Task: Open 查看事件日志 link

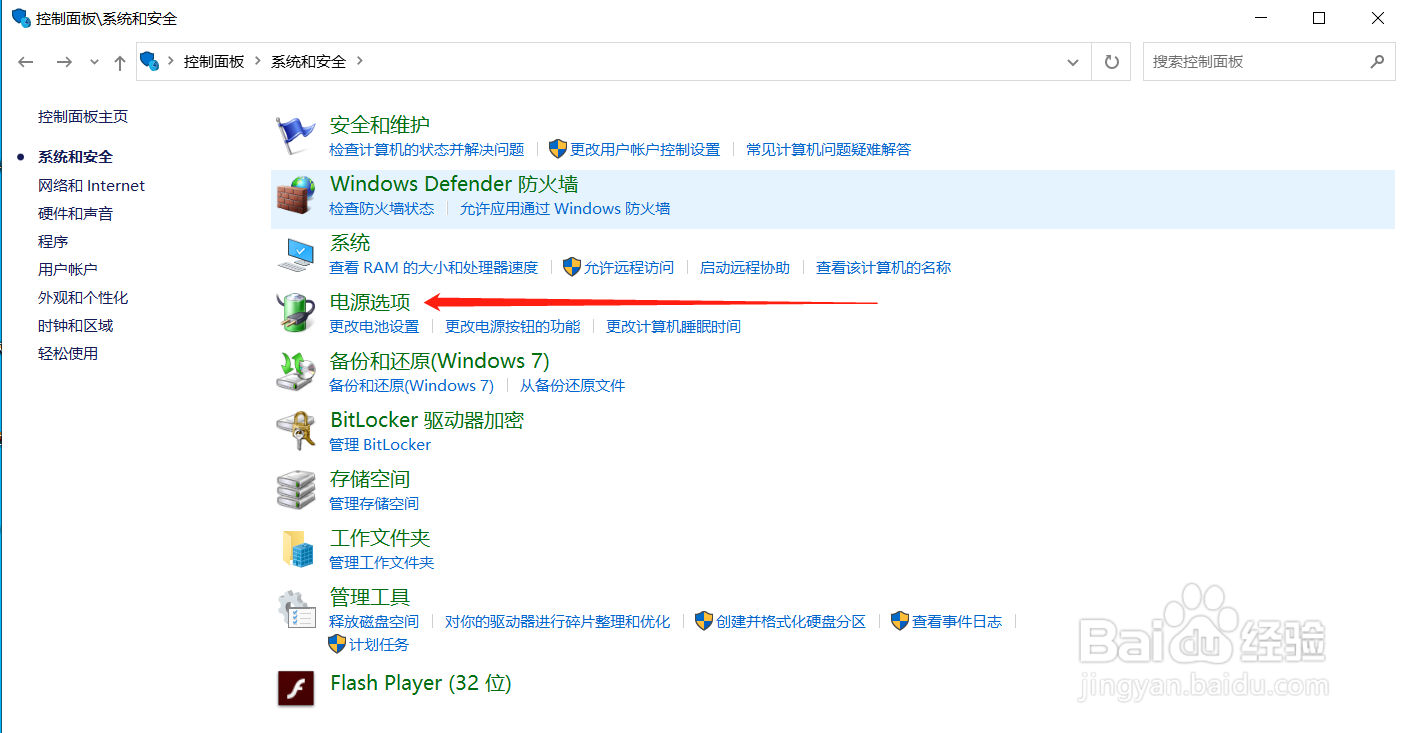Action: click(957, 622)
